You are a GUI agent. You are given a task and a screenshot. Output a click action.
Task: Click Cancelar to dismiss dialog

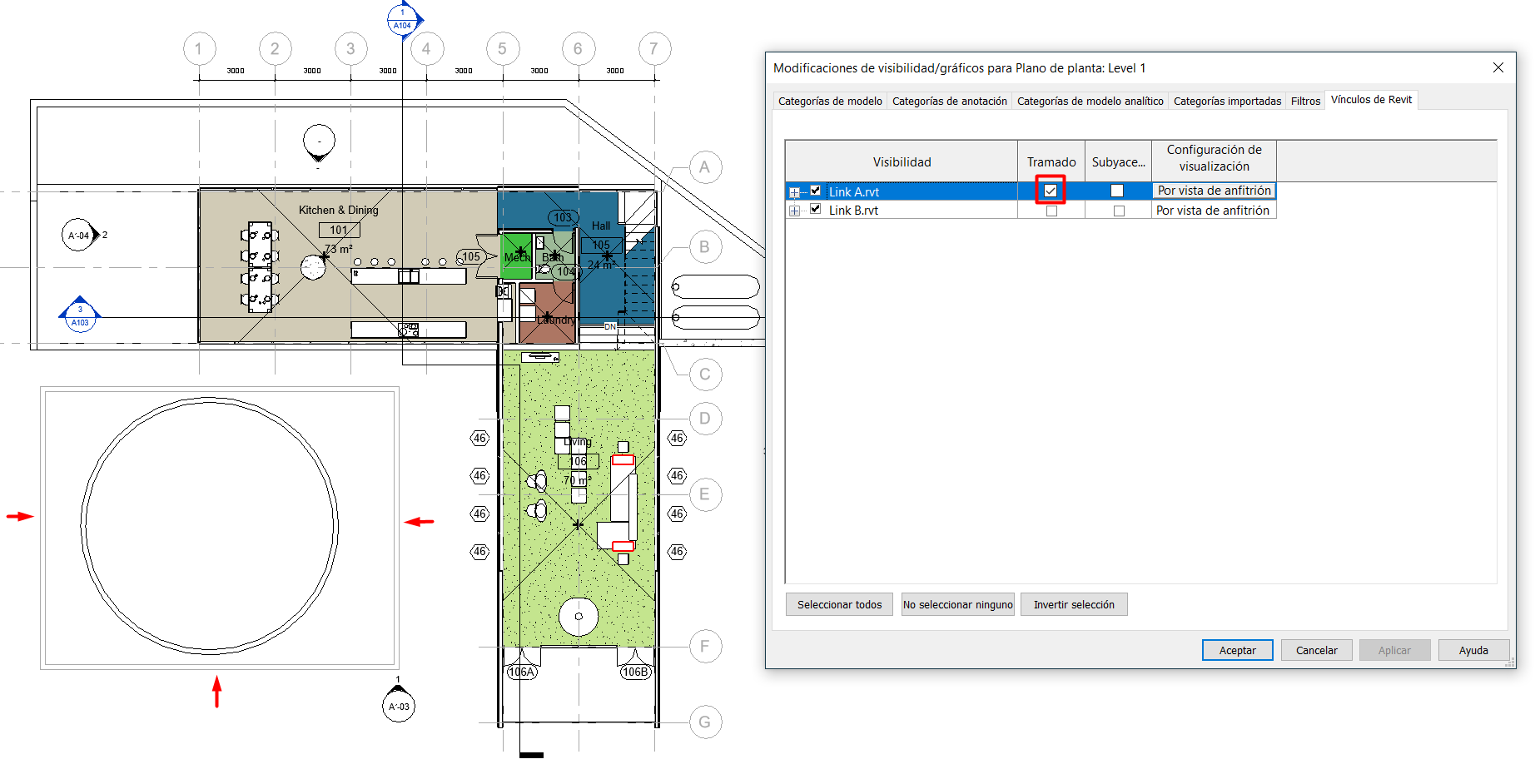point(1317,650)
